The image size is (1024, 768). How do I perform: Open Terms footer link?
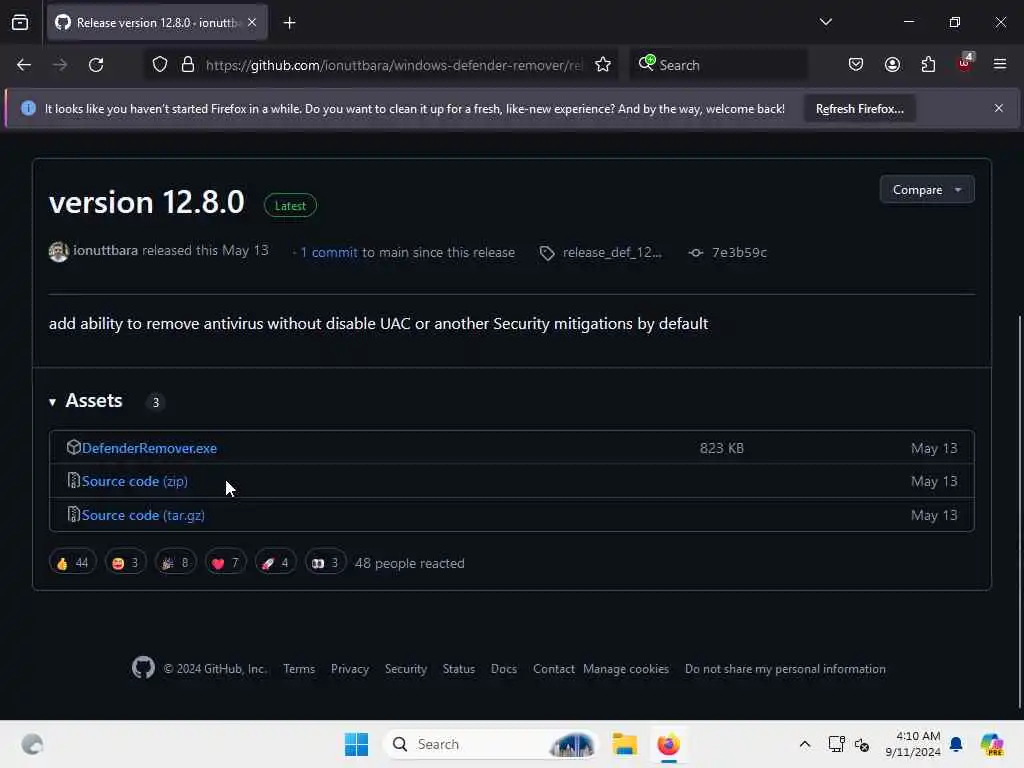coord(298,669)
